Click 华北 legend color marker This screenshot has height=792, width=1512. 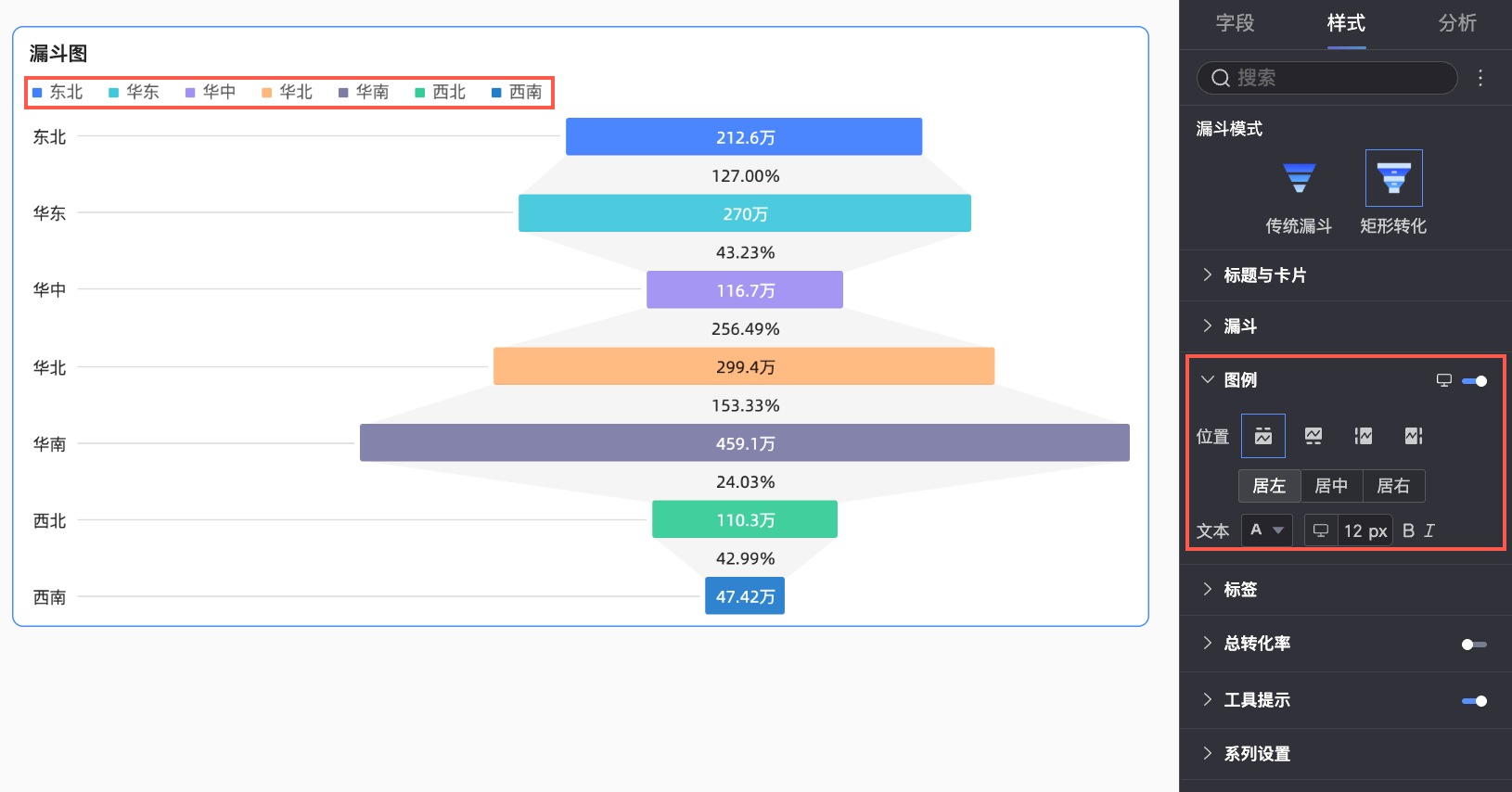click(x=267, y=93)
